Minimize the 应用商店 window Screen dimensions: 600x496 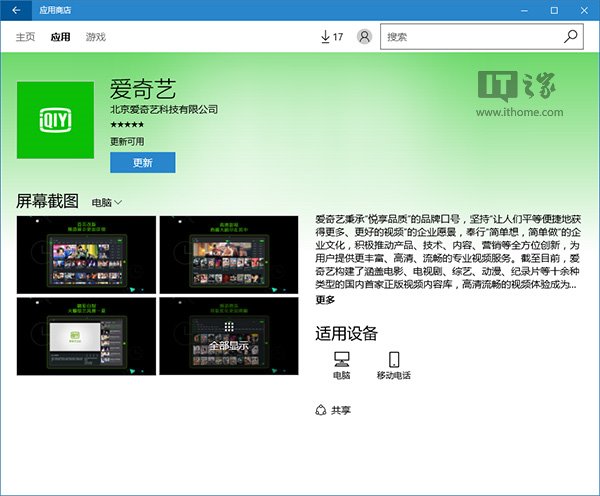pos(524,10)
